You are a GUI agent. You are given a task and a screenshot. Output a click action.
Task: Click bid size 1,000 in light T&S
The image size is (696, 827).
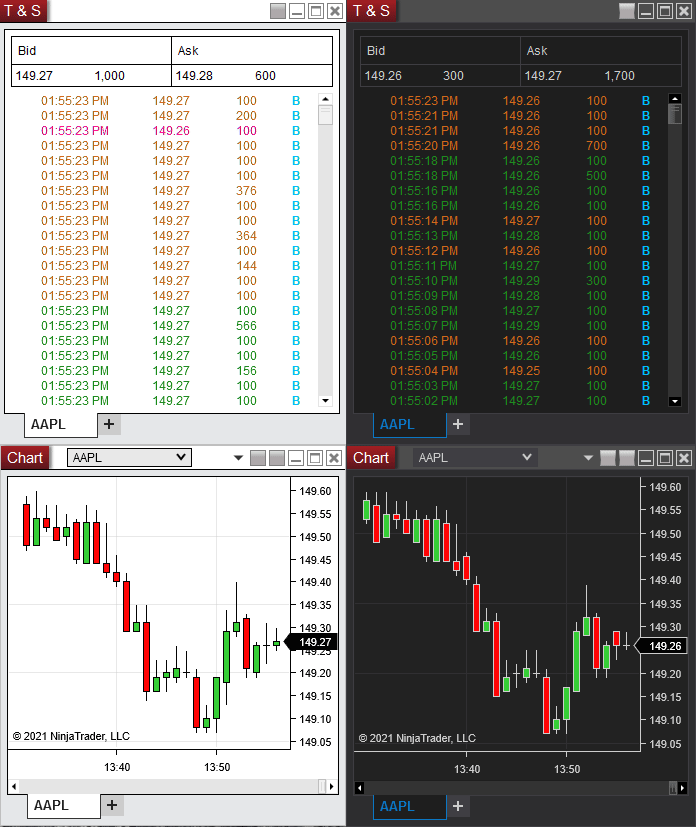[x=110, y=76]
